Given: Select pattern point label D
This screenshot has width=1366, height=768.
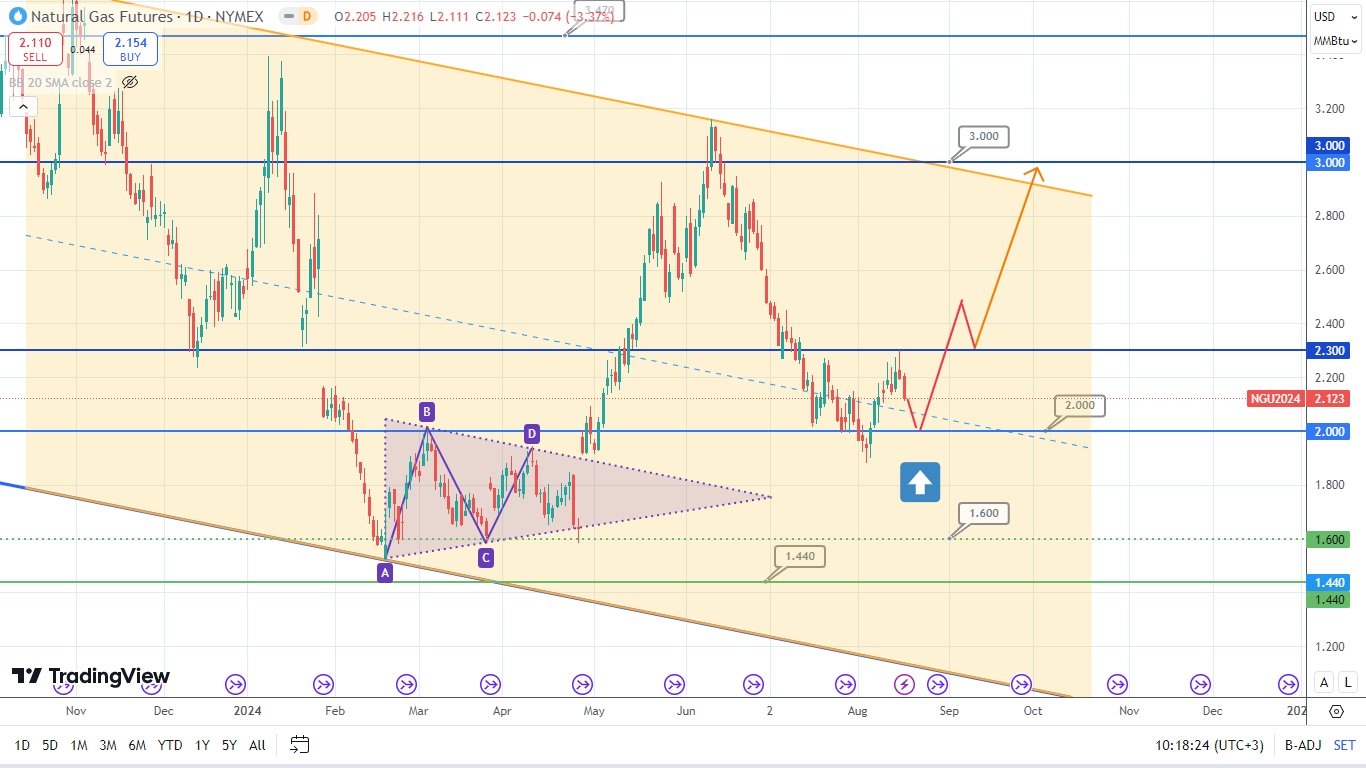Looking at the screenshot, I should 532,434.
